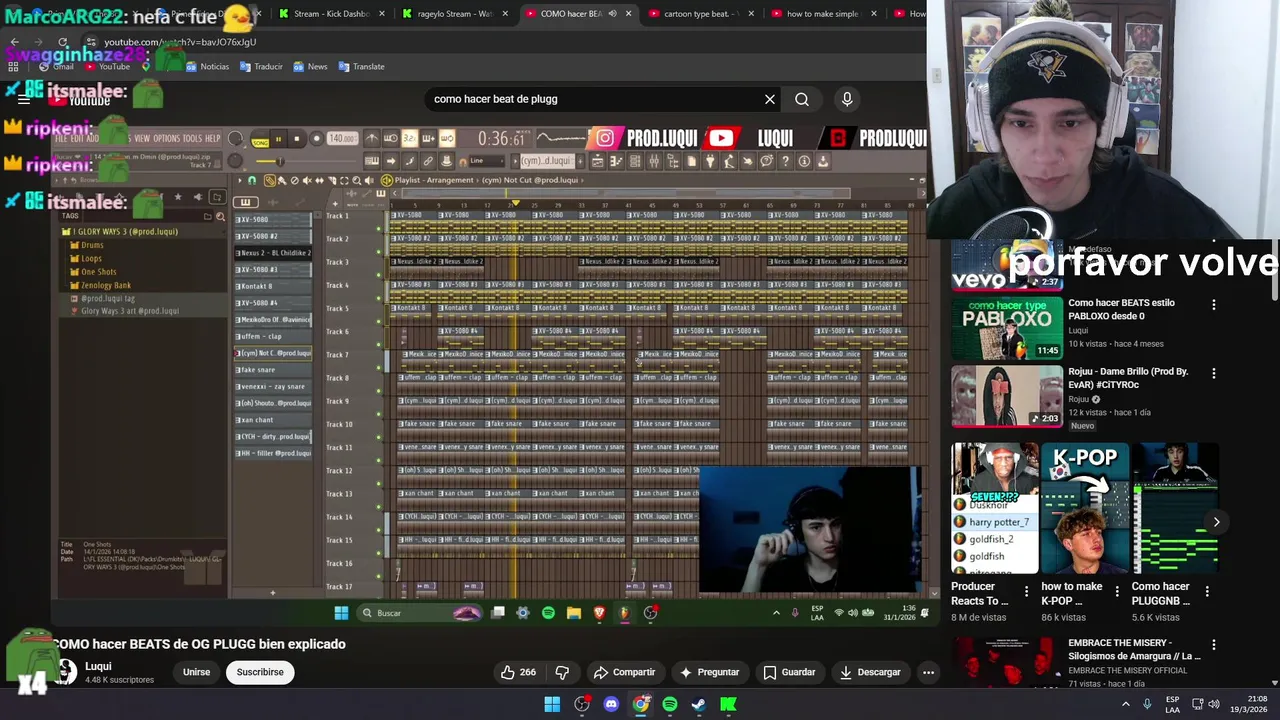Dislike the video with thumbs down
Image resolution: width=1280 pixels, height=720 pixels.
[562, 672]
